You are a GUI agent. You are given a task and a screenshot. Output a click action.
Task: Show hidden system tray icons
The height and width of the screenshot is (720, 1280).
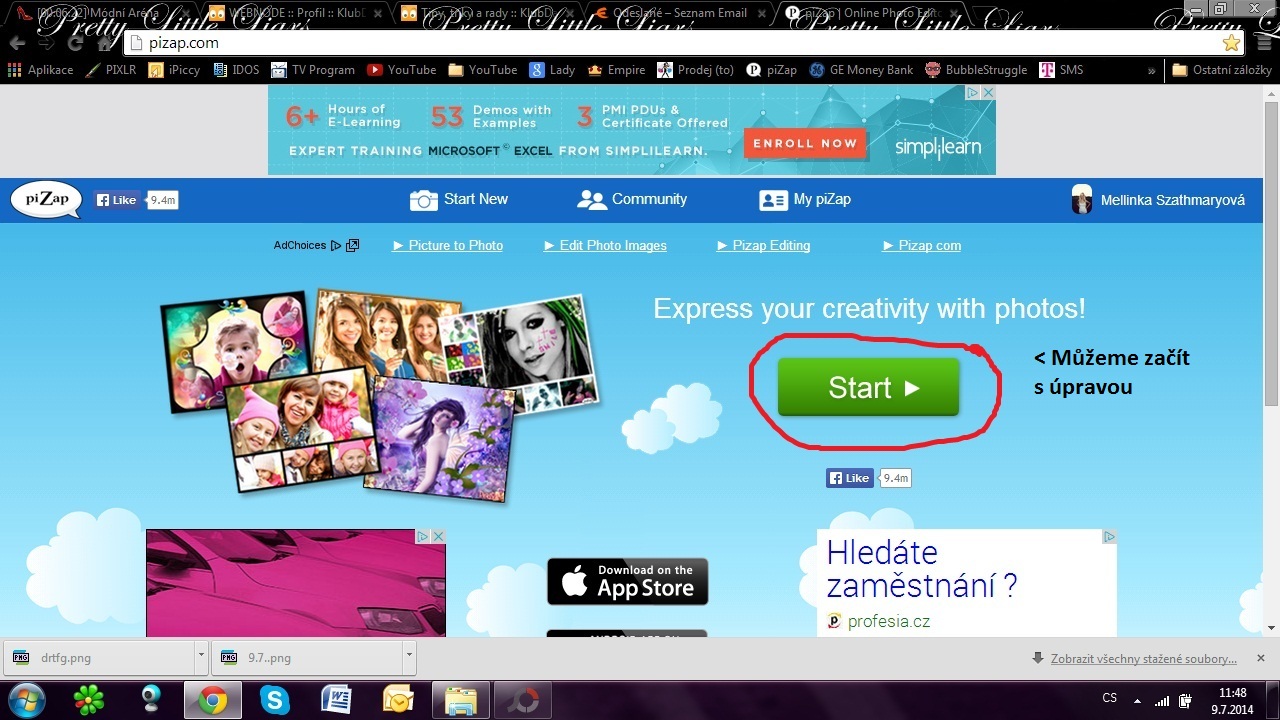pyautogui.click(x=1137, y=698)
